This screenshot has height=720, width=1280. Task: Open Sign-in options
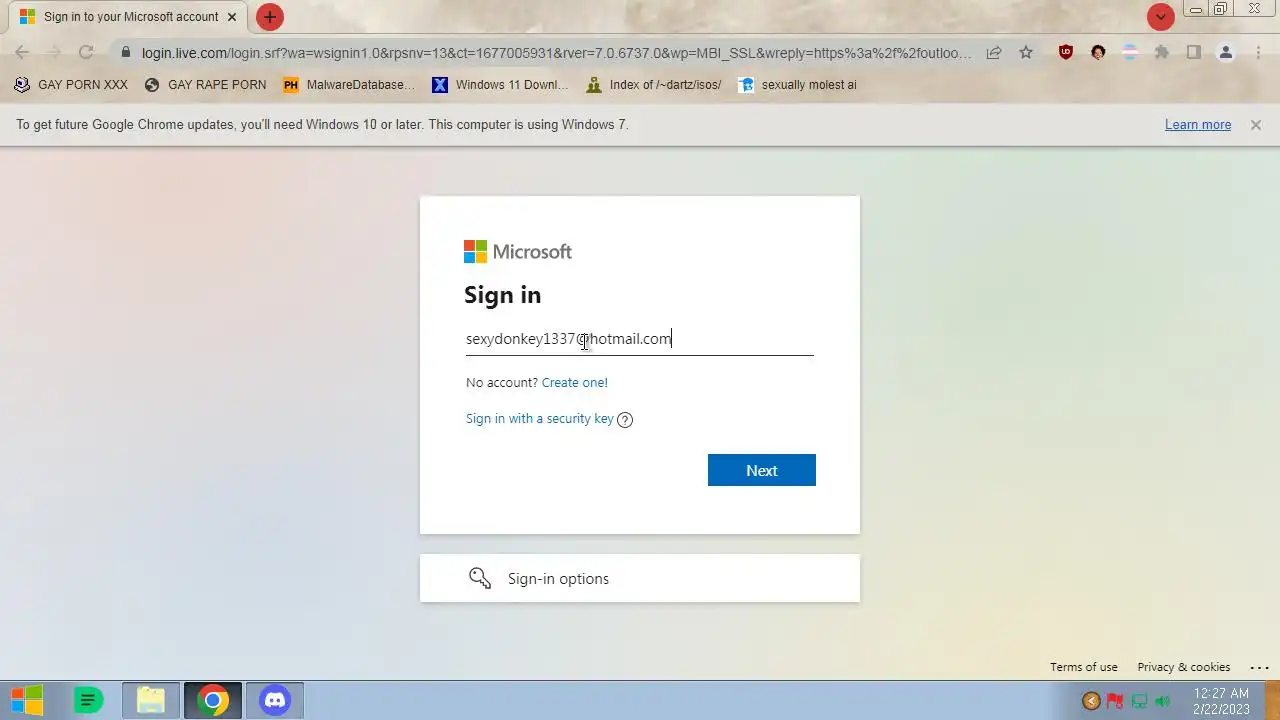[x=639, y=578]
